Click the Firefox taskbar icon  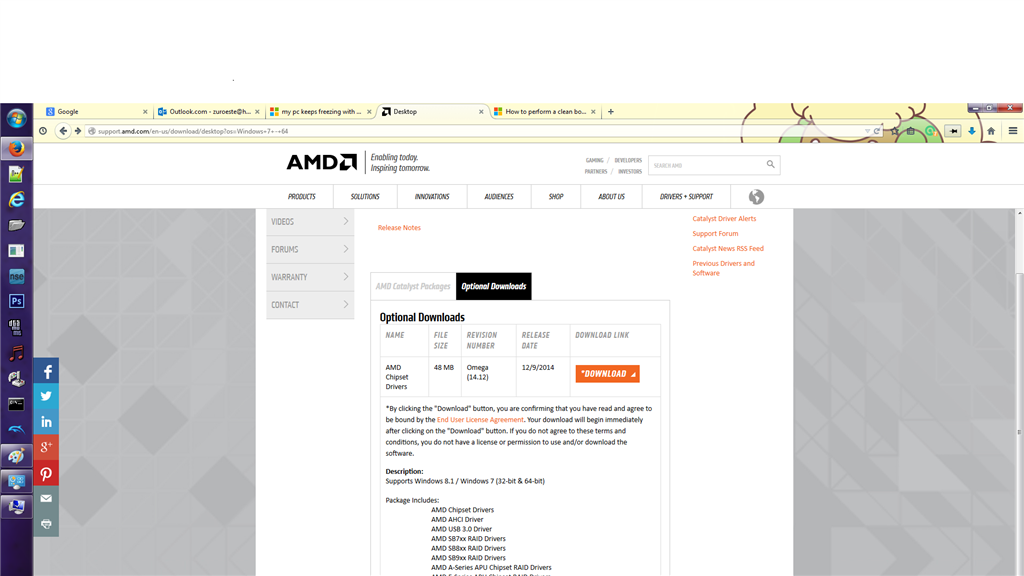pyautogui.click(x=16, y=148)
